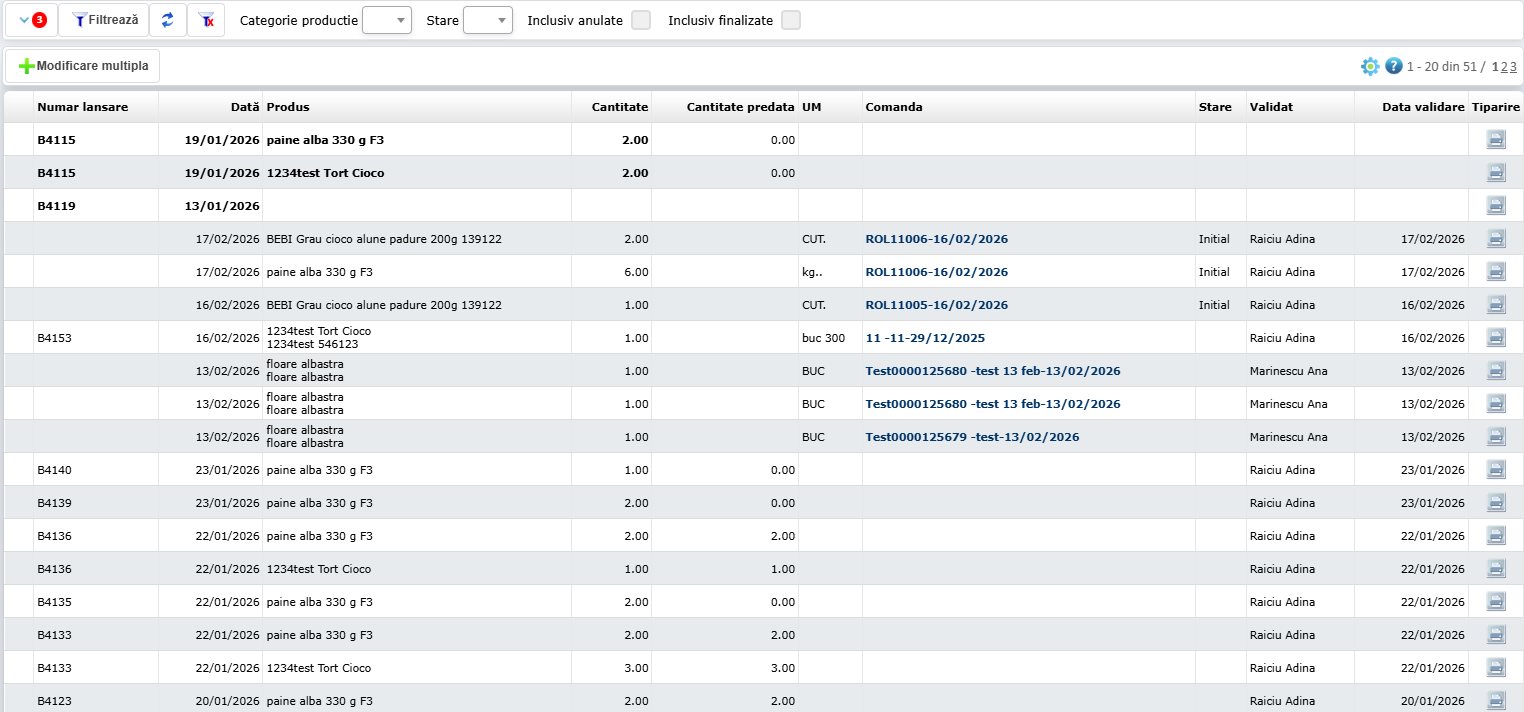1524x712 pixels.
Task: Enable the Inclusiv anulate checkbox
Action: coord(641,20)
